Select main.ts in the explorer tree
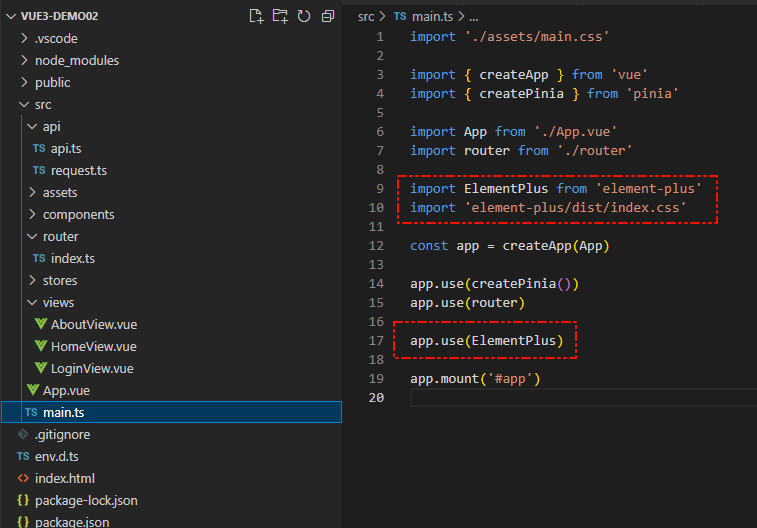757x528 pixels. point(171,412)
